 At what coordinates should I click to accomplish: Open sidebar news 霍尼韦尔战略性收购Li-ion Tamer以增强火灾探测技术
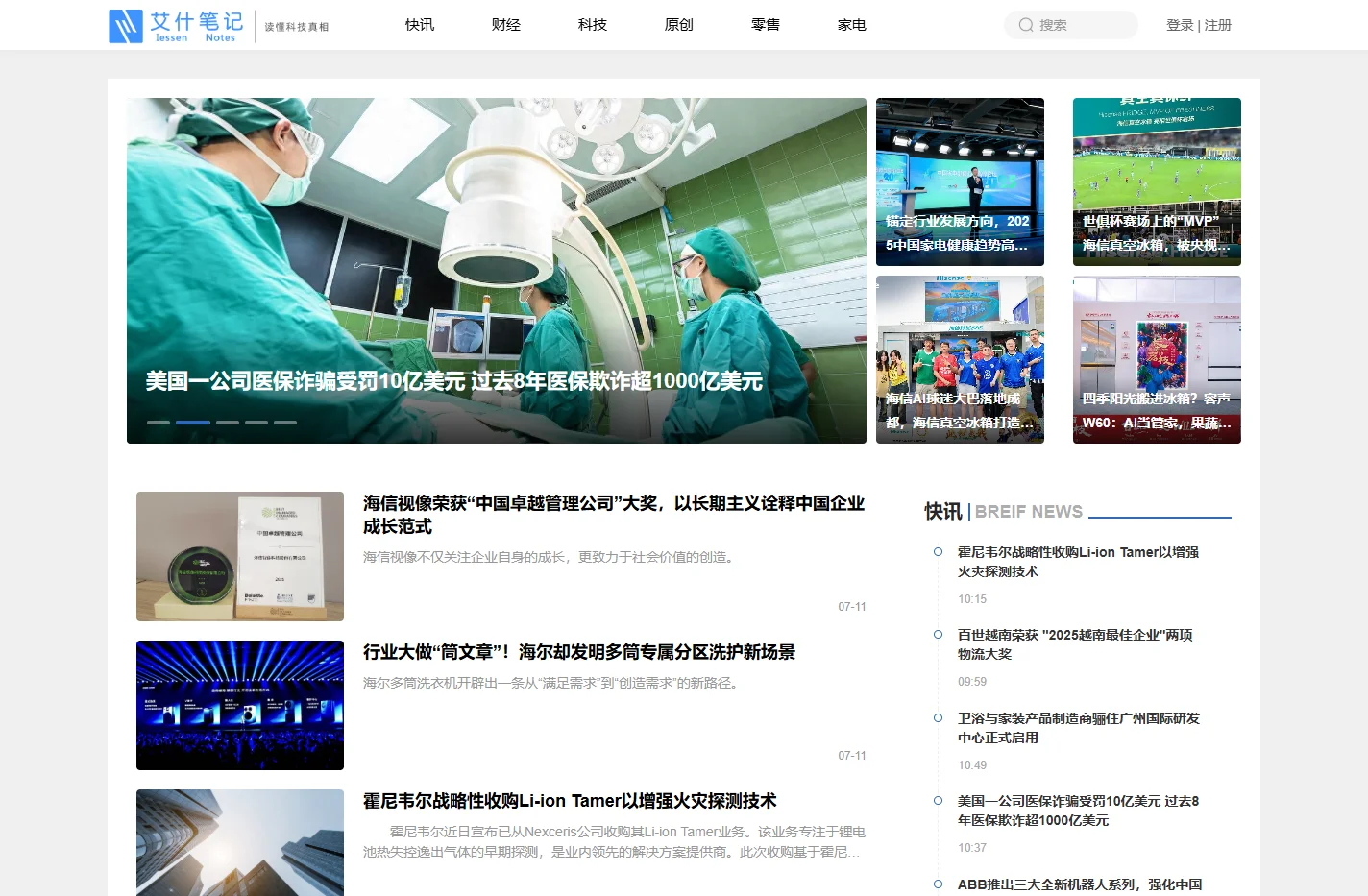1078,562
